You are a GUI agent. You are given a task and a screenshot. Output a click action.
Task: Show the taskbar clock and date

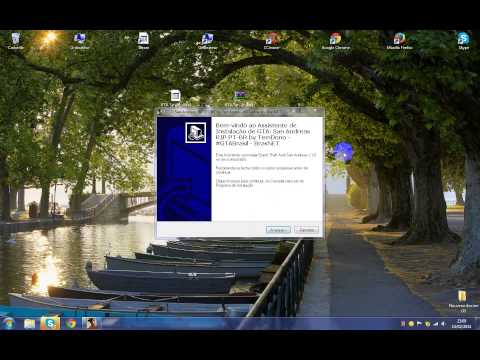(x=462, y=324)
